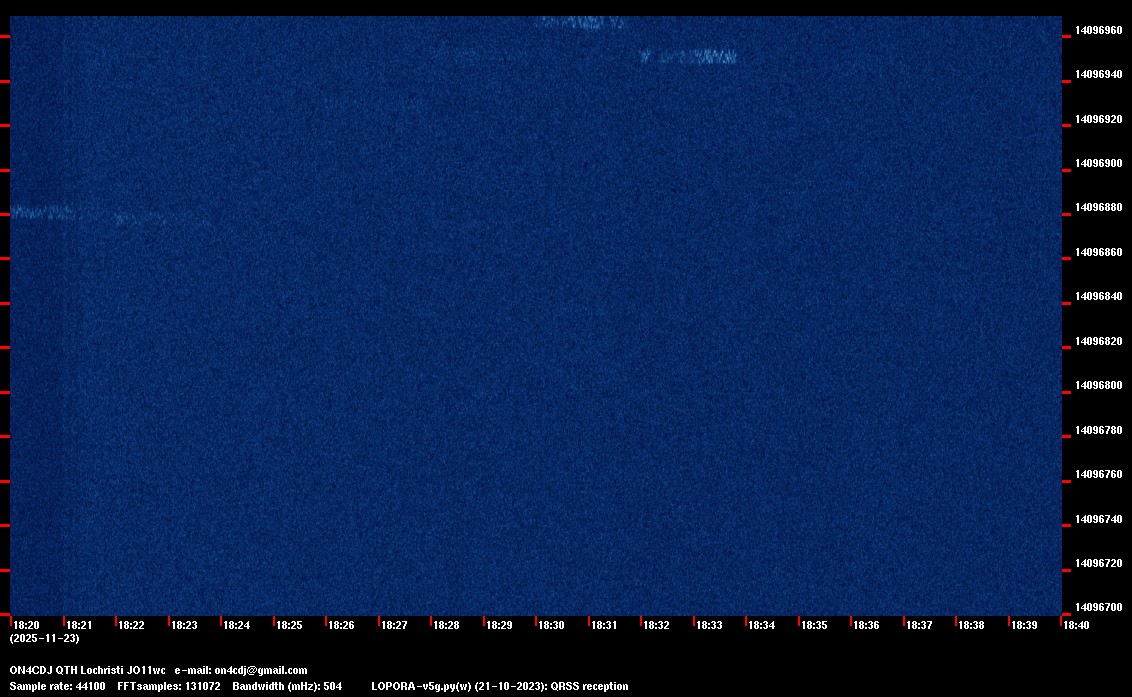
Task: Click the on4cdj@gmail.com e-mail address
Action: pos(261,670)
